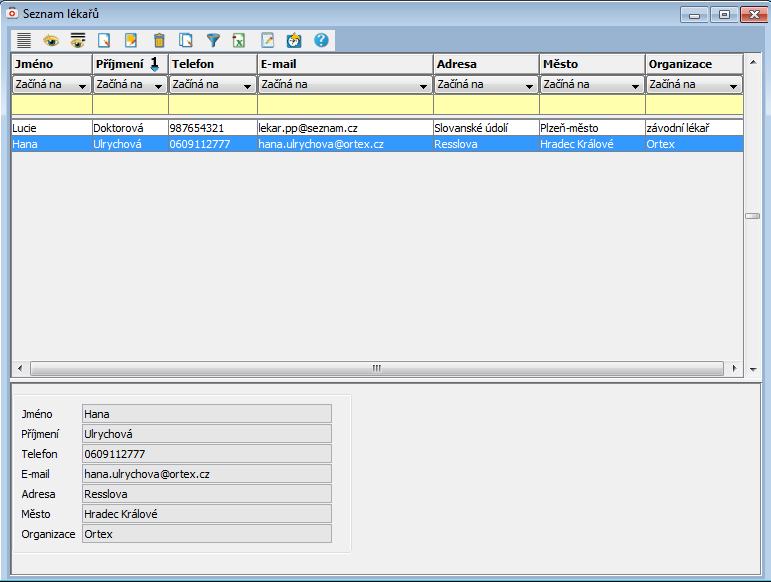Click the horizontal scrollbar thumb of the table
The height and width of the screenshot is (582, 771).
tap(377, 368)
